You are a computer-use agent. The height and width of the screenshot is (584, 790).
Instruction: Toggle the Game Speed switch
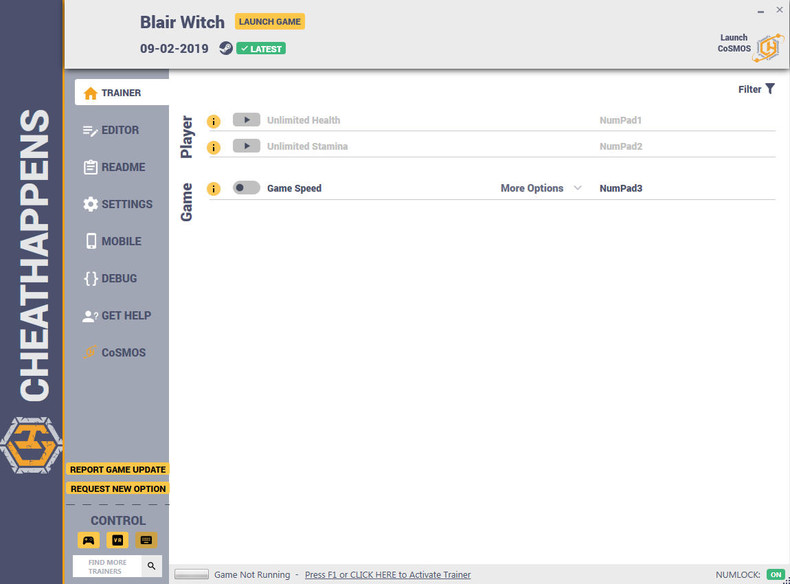click(246, 188)
